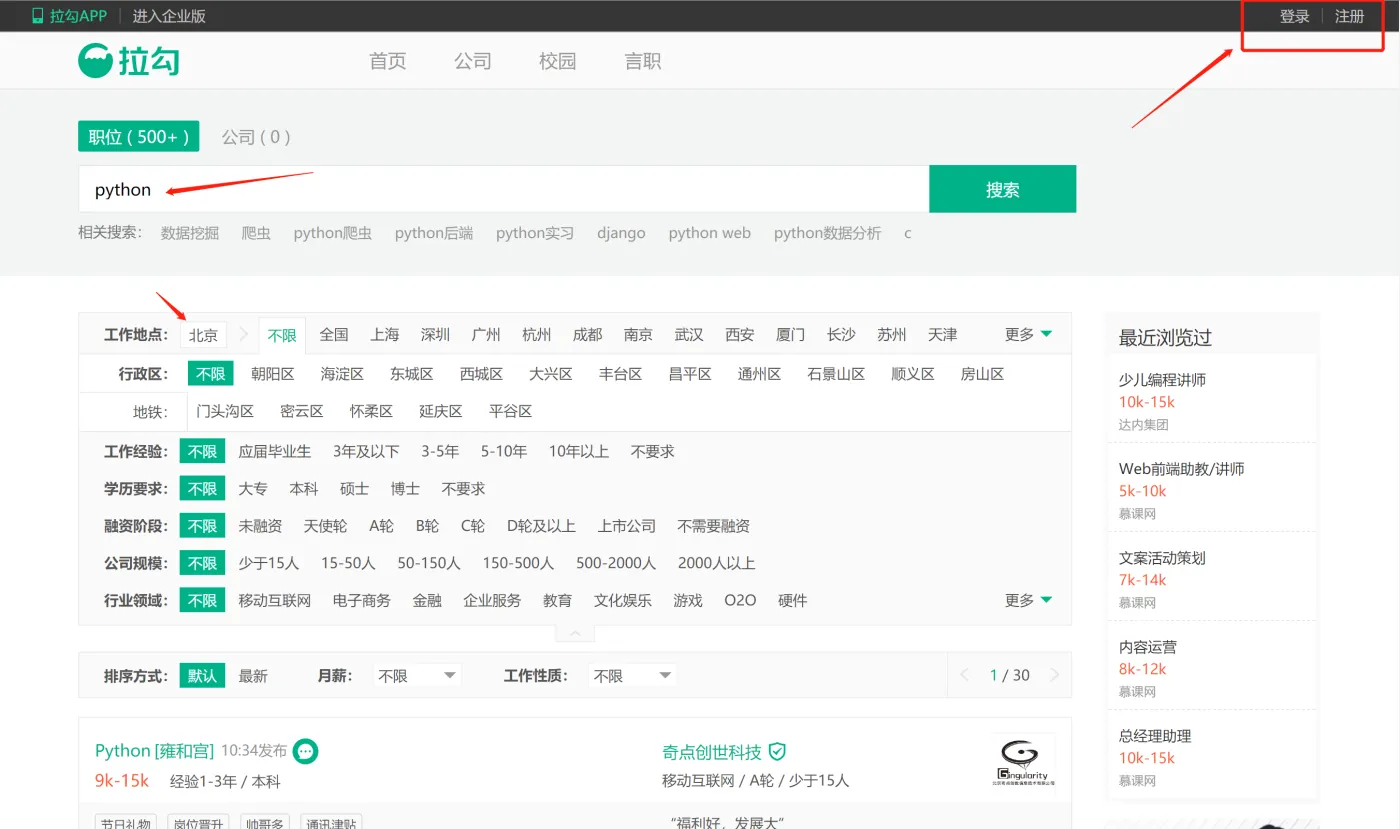Open the 月薪 salary dropdown
The width and height of the screenshot is (1400, 829).
416,676
